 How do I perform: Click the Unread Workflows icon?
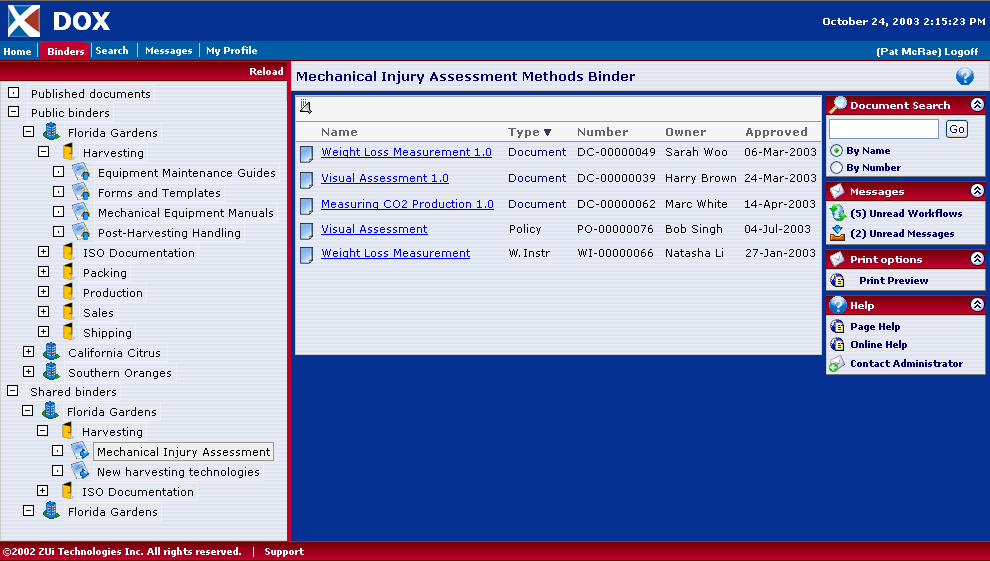[837, 213]
